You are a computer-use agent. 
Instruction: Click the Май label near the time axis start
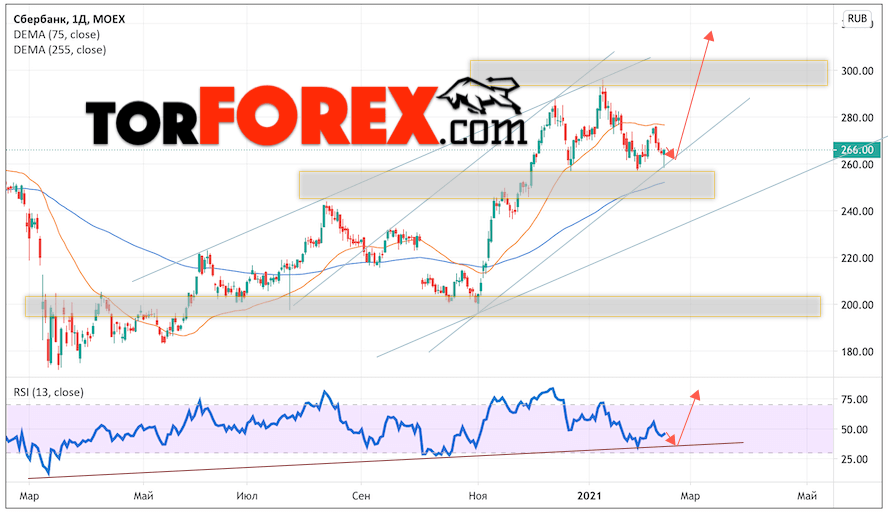pos(144,496)
